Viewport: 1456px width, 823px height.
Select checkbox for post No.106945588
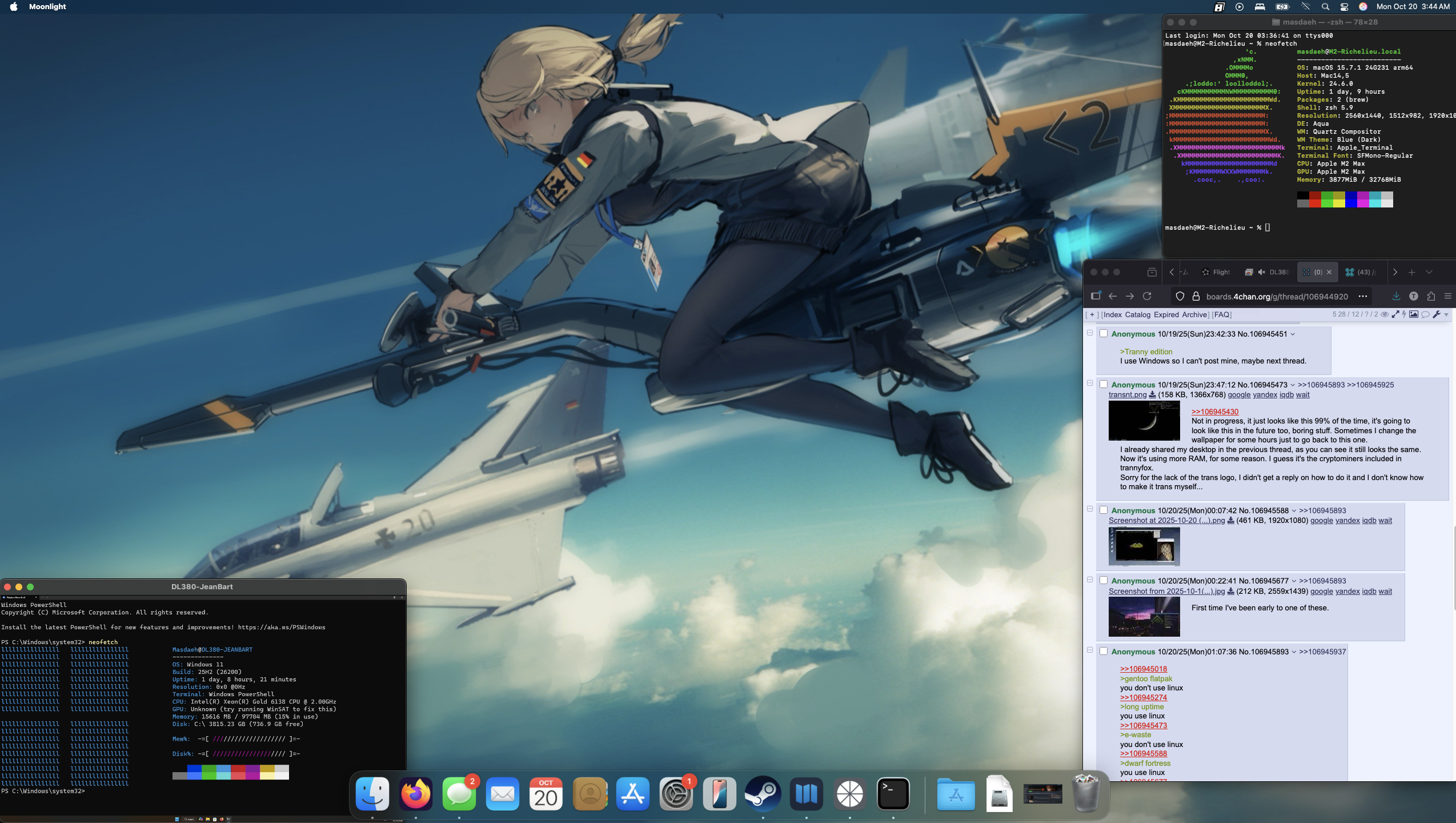[1104, 510]
